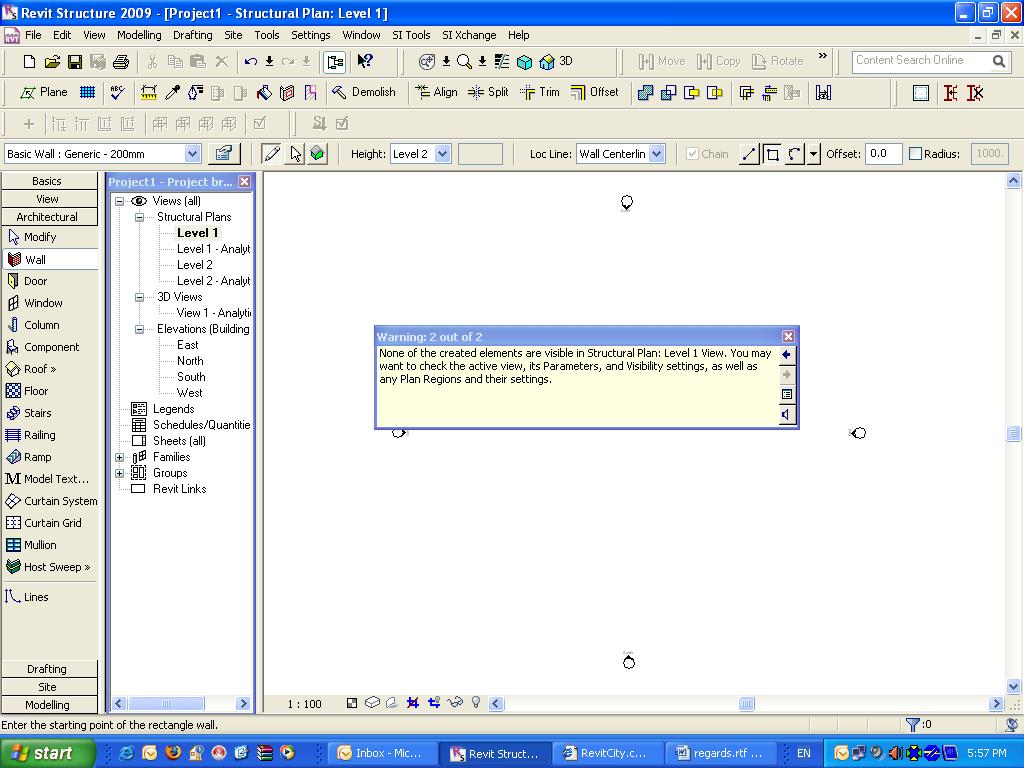
Task: Open the wall type dropdown
Action: point(192,154)
